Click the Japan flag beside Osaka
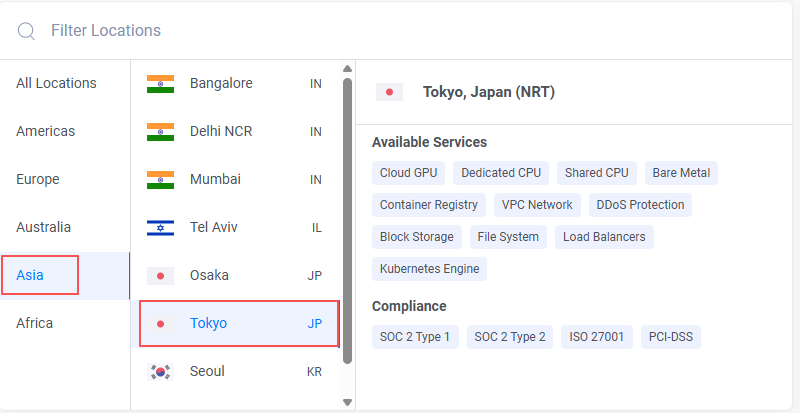800x413 pixels. (160, 275)
